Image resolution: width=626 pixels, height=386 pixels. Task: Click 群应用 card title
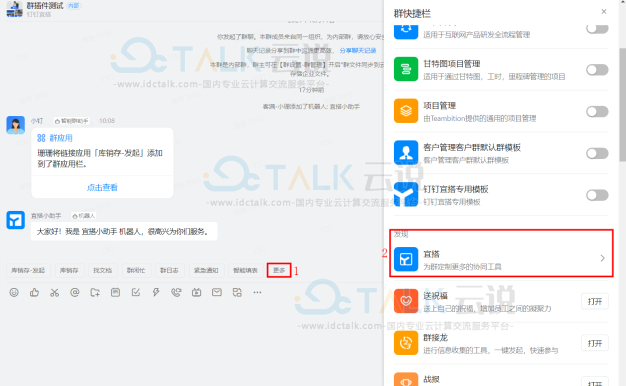point(61,138)
